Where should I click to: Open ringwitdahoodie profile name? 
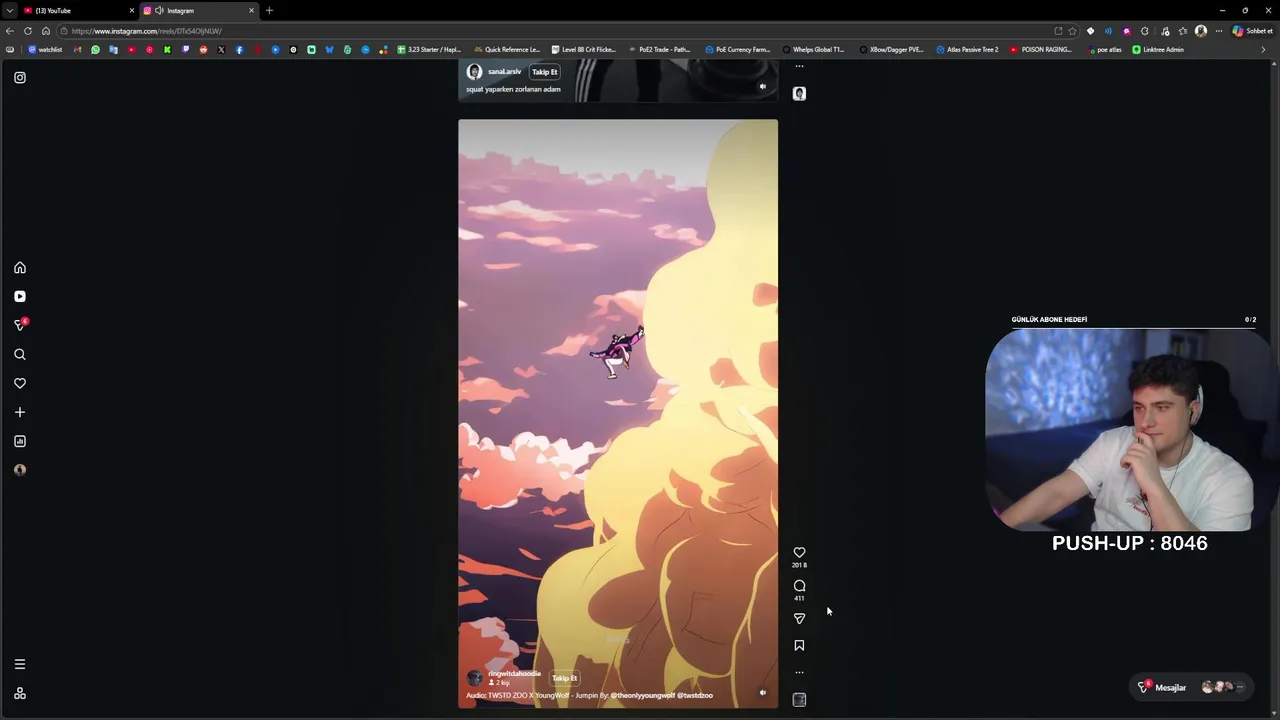(514, 674)
